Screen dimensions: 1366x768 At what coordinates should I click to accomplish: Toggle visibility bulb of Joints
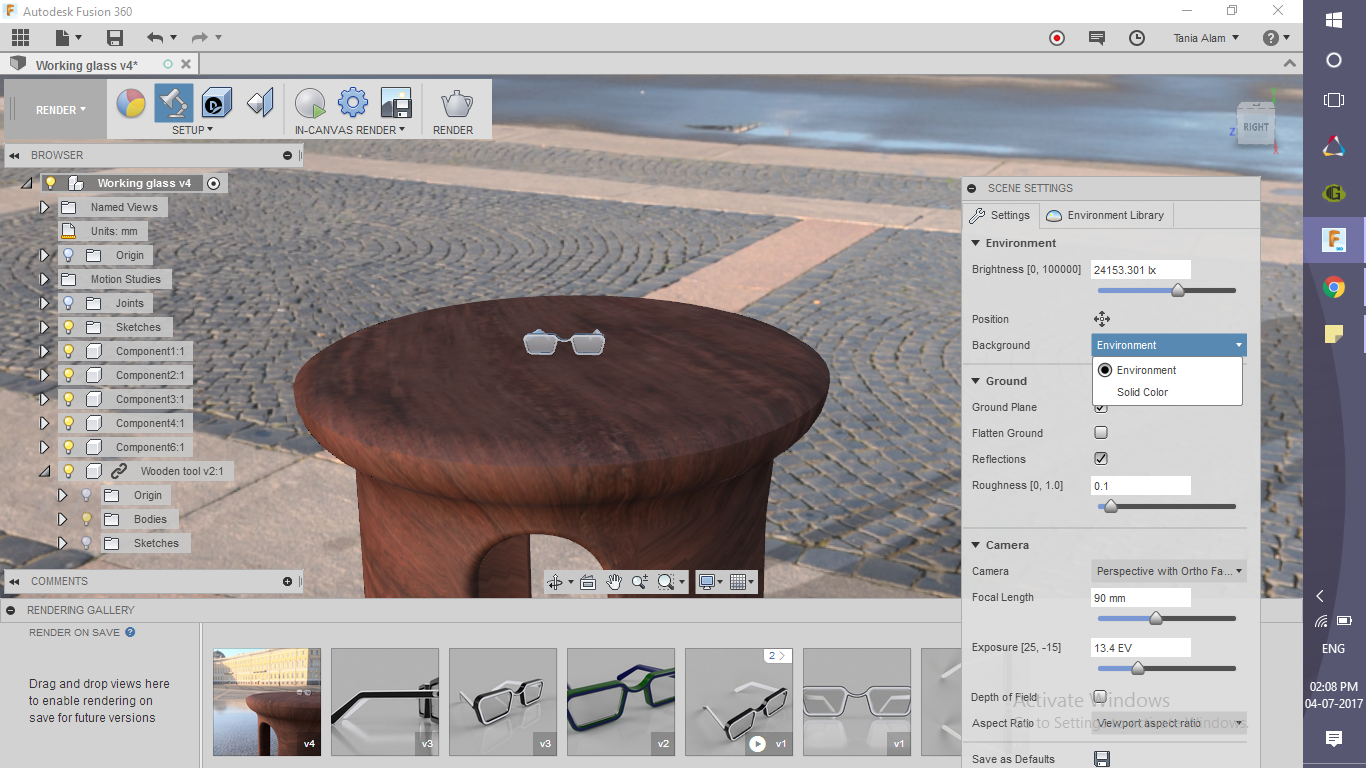coord(68,303)
